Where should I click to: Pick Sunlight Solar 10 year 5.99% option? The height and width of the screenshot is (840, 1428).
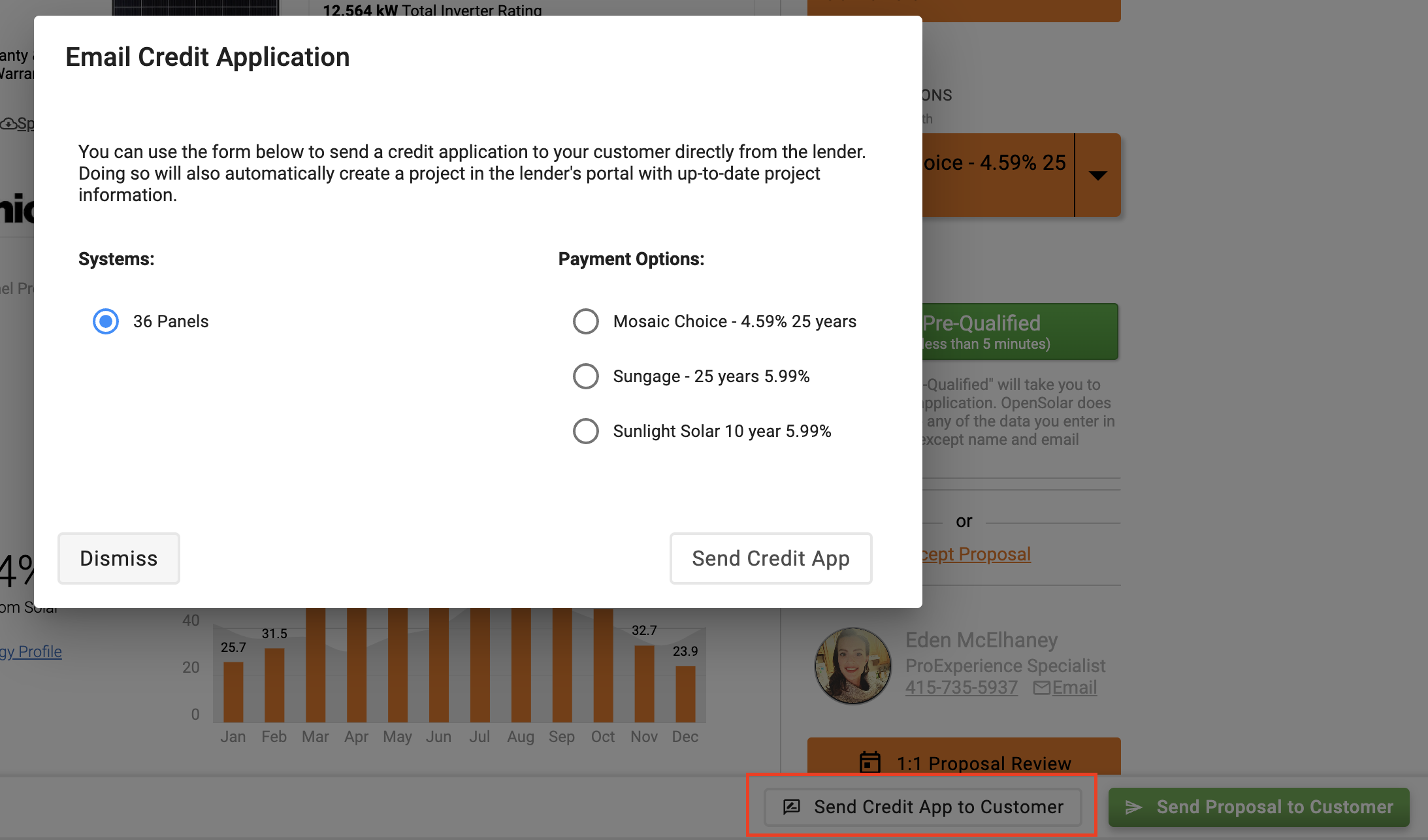click(x=586, y=431)
